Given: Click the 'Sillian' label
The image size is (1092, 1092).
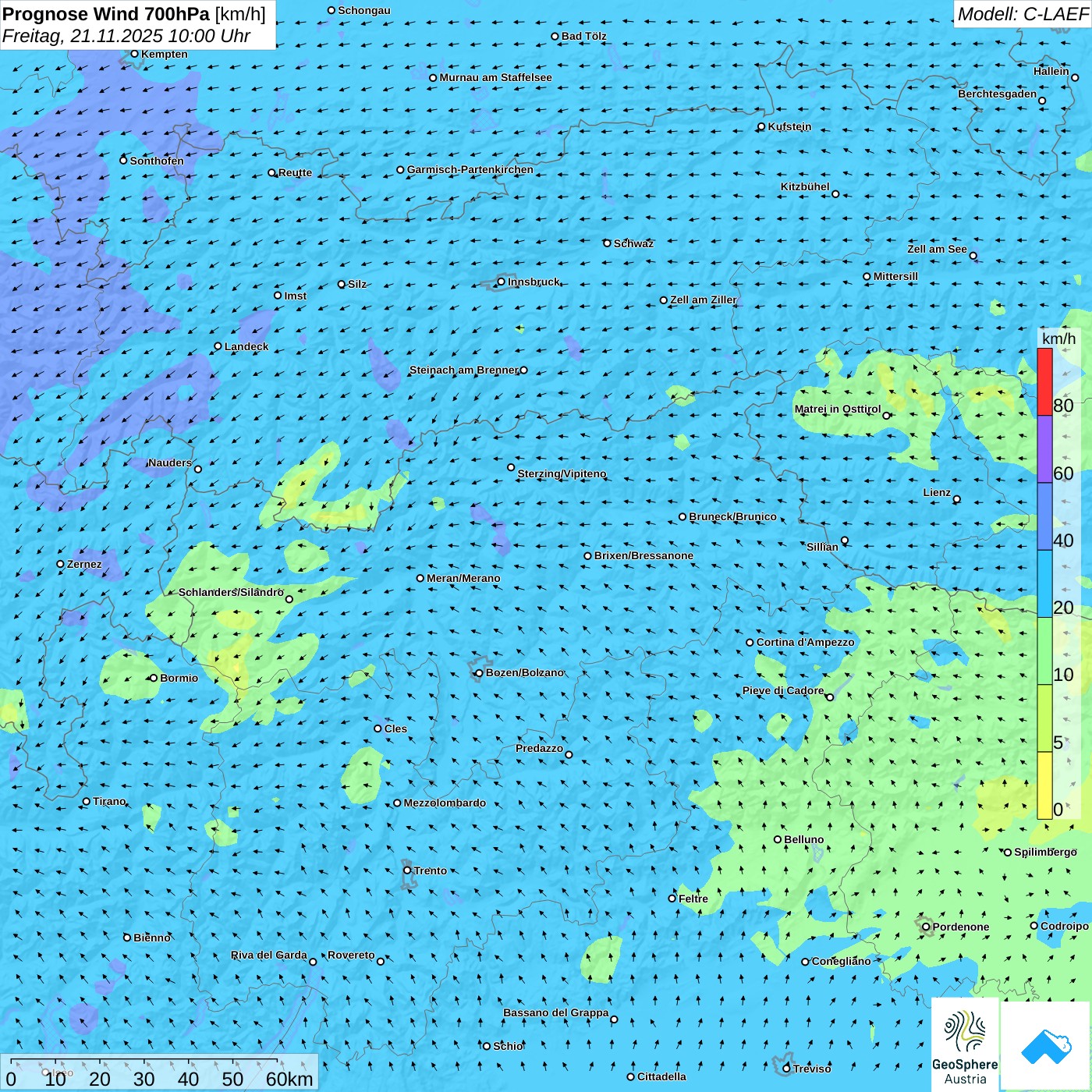Looking at the screenshot, I should pos(822,547).
